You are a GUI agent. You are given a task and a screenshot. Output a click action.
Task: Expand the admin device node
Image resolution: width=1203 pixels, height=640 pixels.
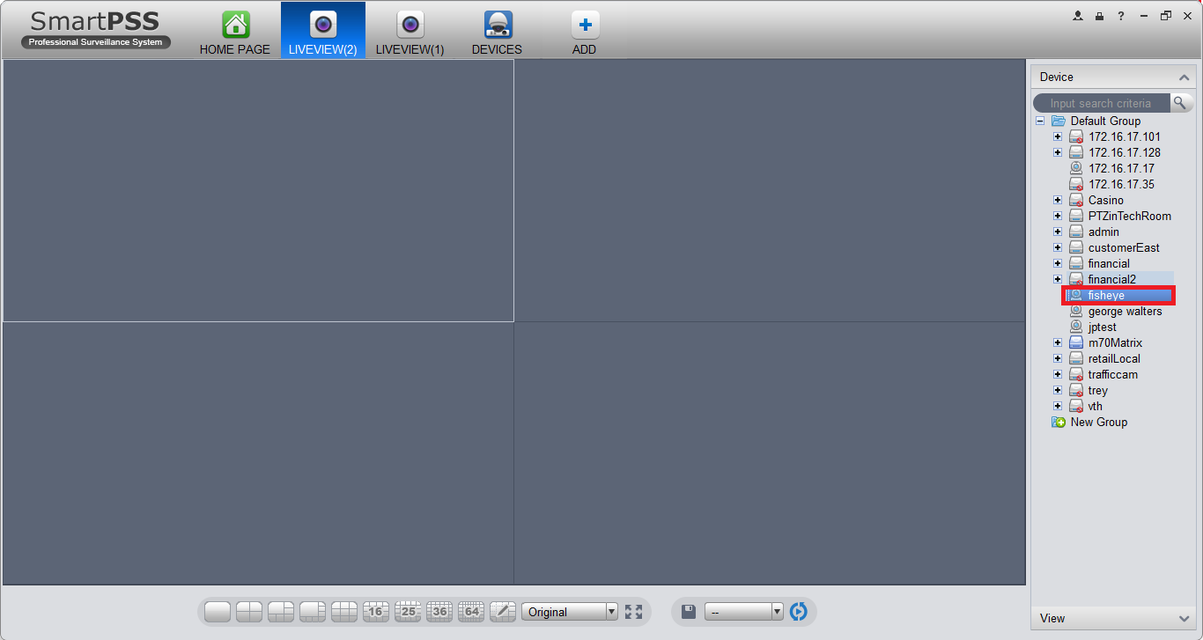(x=1058, y=232)
